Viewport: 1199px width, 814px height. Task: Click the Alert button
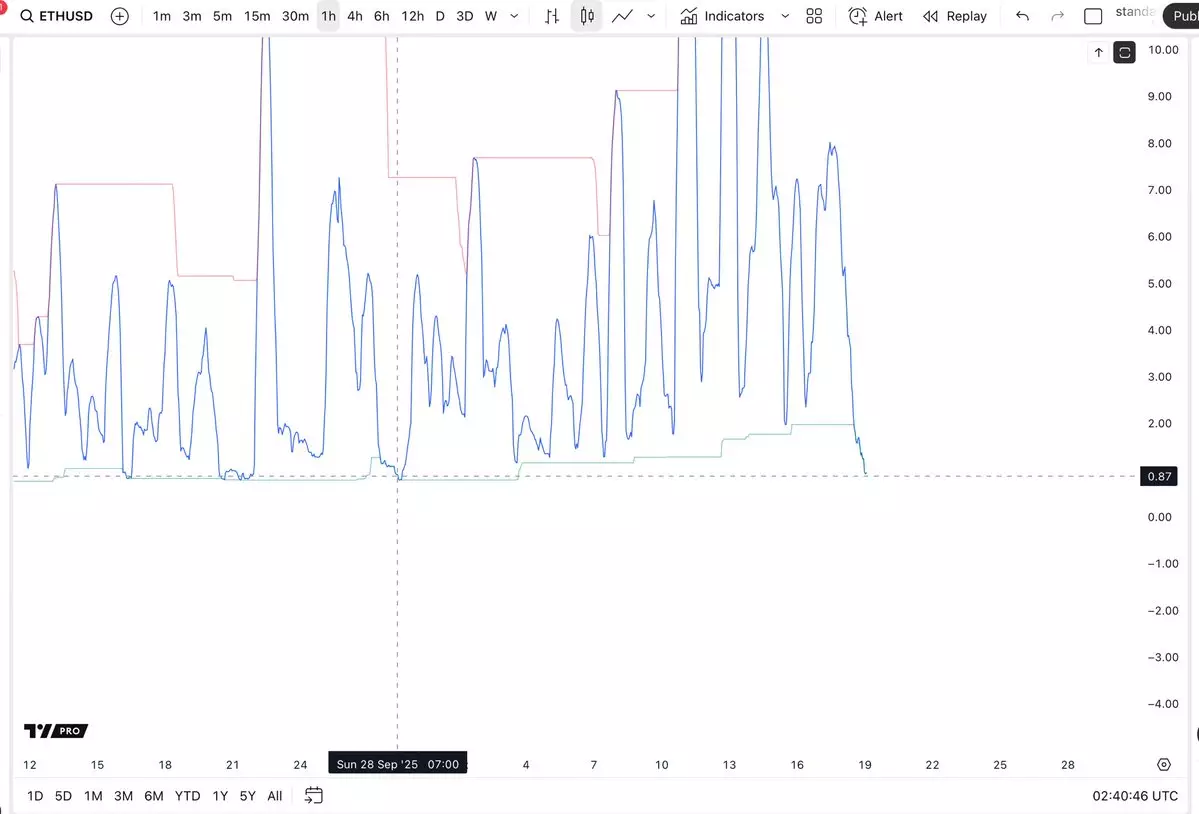(876, 16)
